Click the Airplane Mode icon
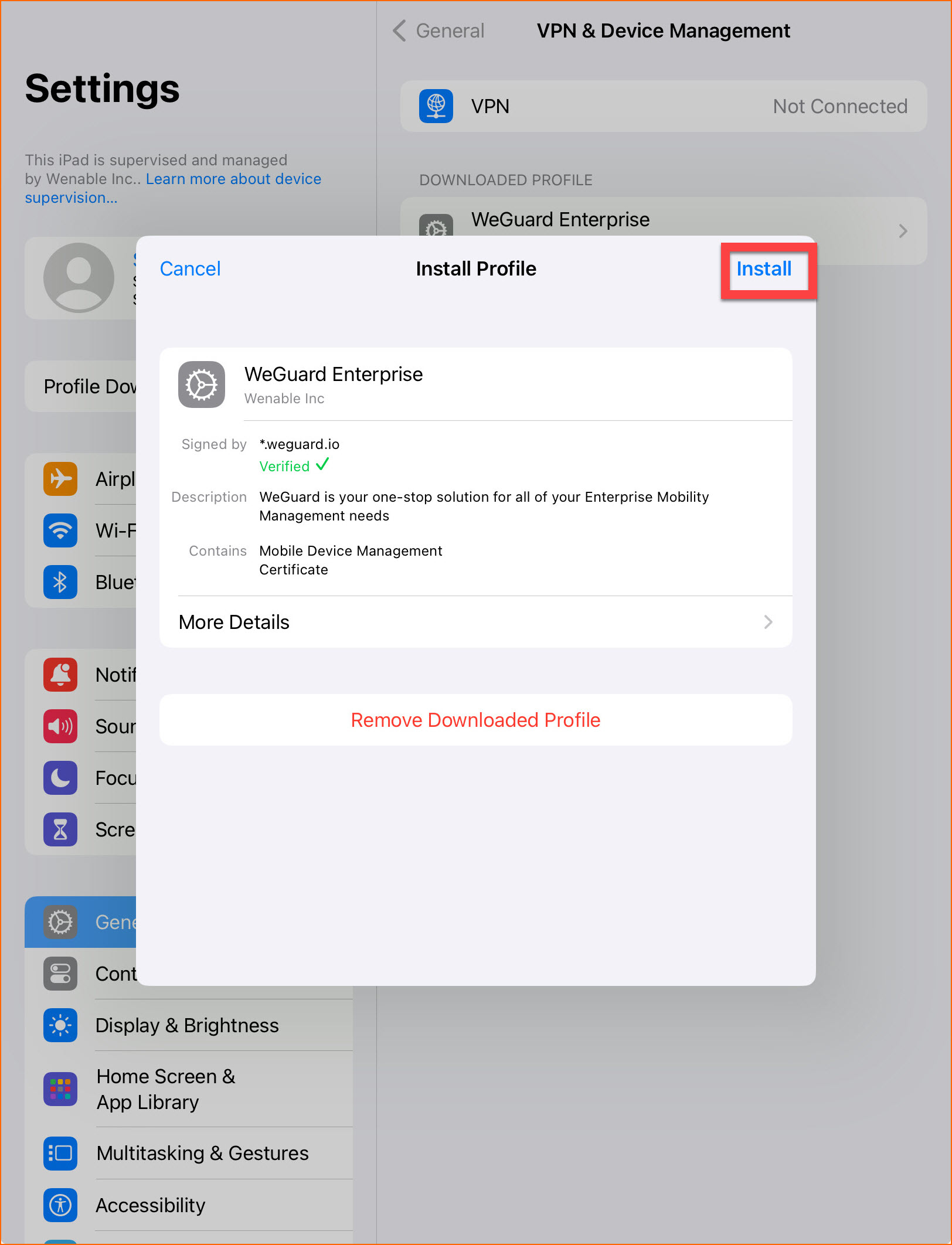The image size is (952, 1245). point(60,479)
